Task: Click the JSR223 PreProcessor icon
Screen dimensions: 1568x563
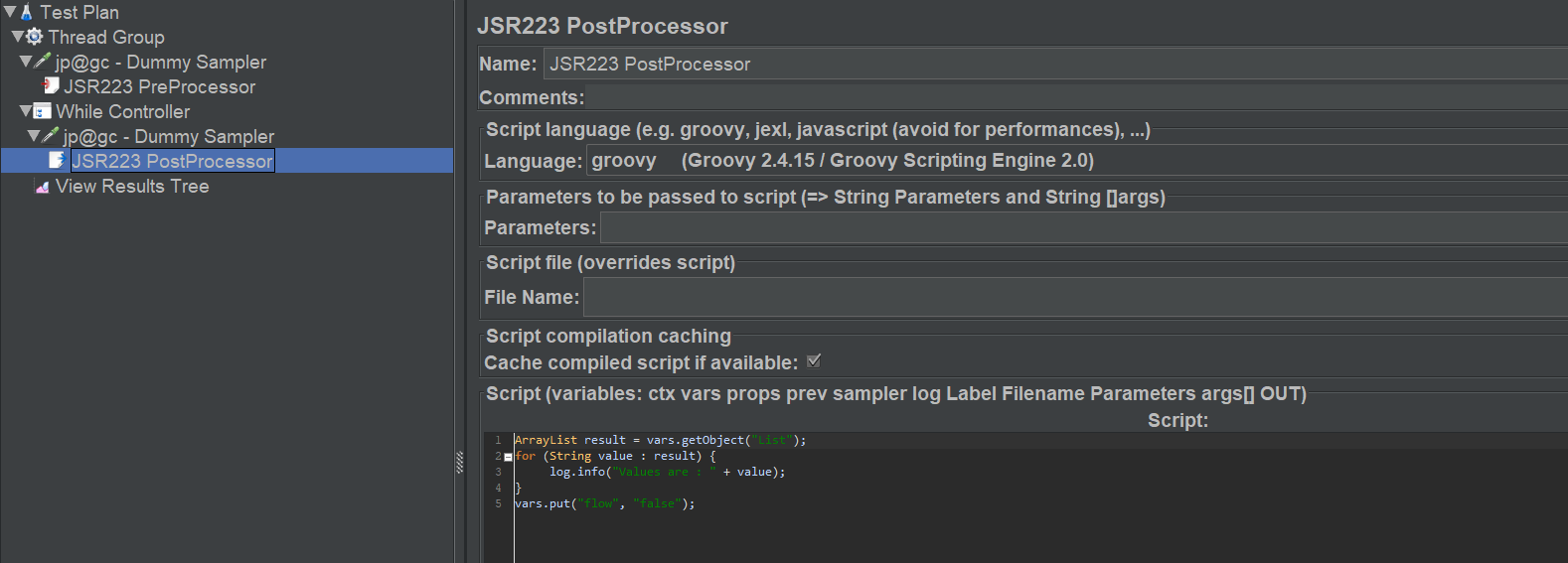Action: coord(51,86)
